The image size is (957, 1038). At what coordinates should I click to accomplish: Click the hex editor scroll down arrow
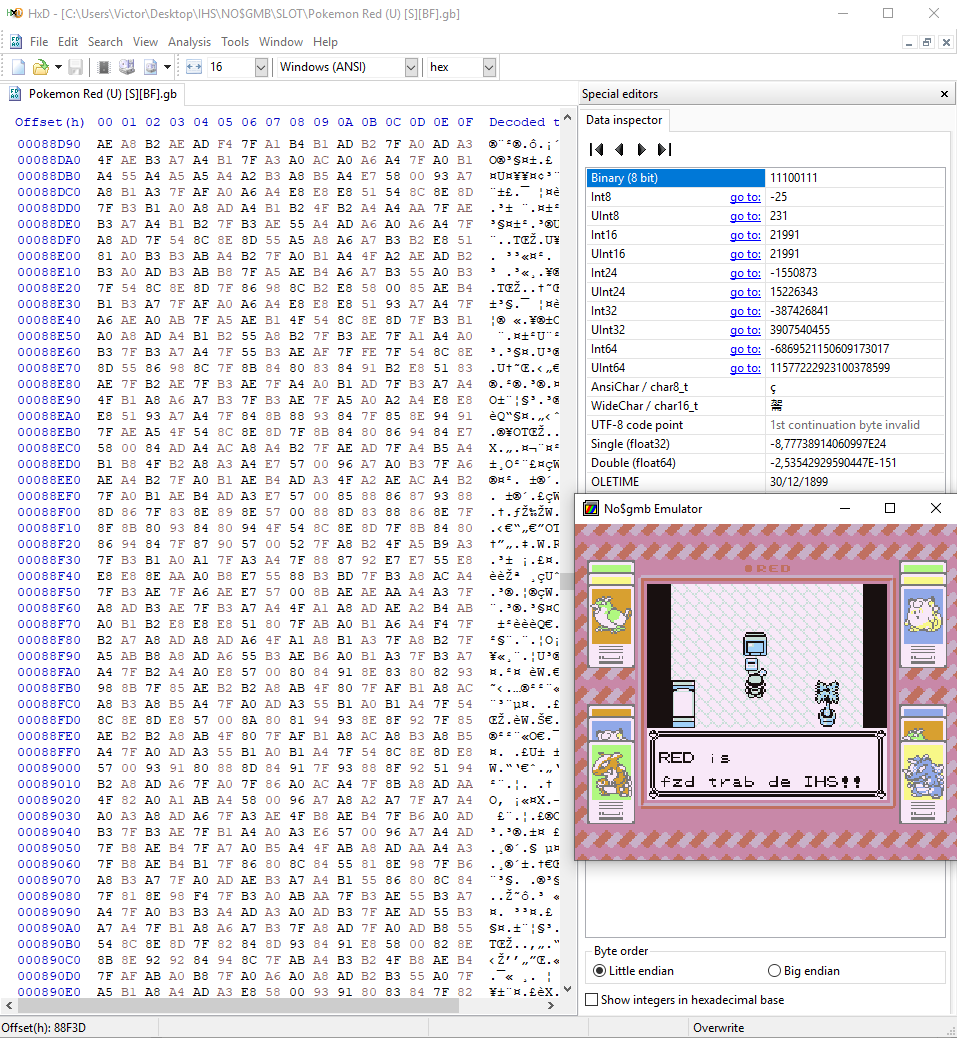click(567, 988)
